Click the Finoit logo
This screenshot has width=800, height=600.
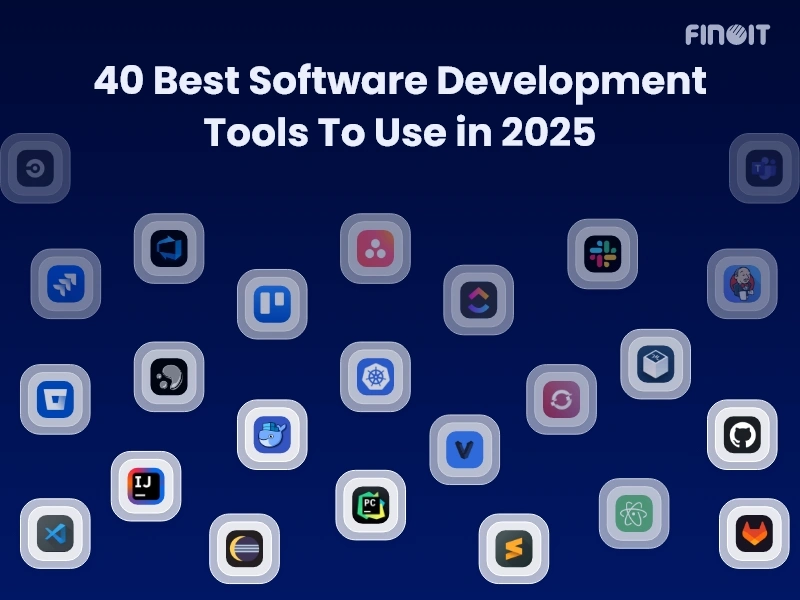[x=727, y=35]
